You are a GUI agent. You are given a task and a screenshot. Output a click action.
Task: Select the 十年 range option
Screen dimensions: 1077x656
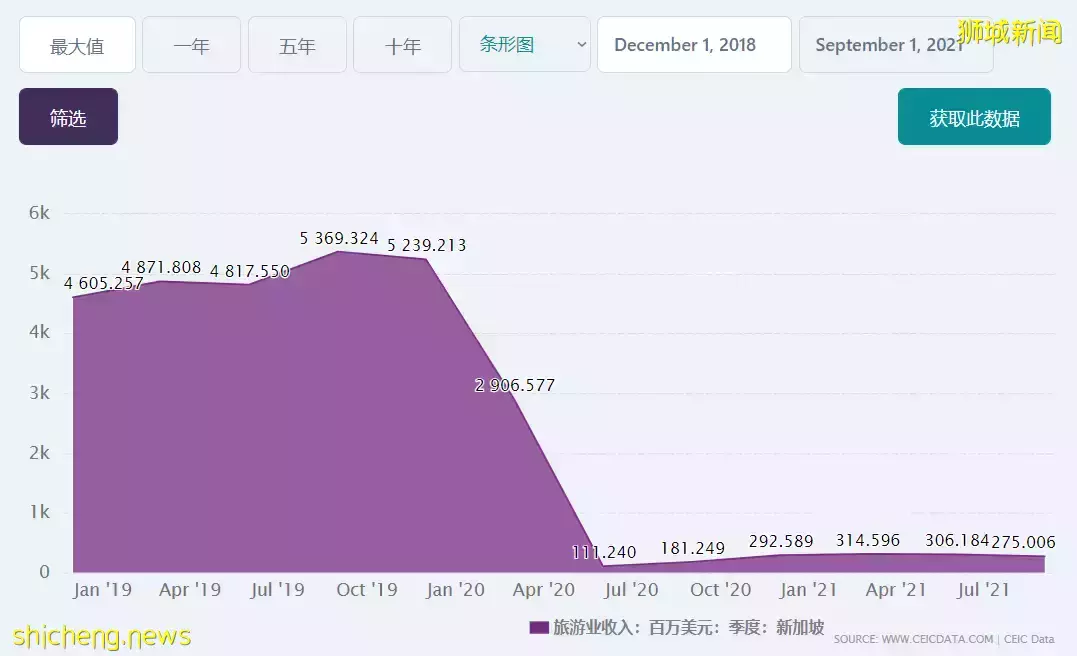tap(402, 45)
